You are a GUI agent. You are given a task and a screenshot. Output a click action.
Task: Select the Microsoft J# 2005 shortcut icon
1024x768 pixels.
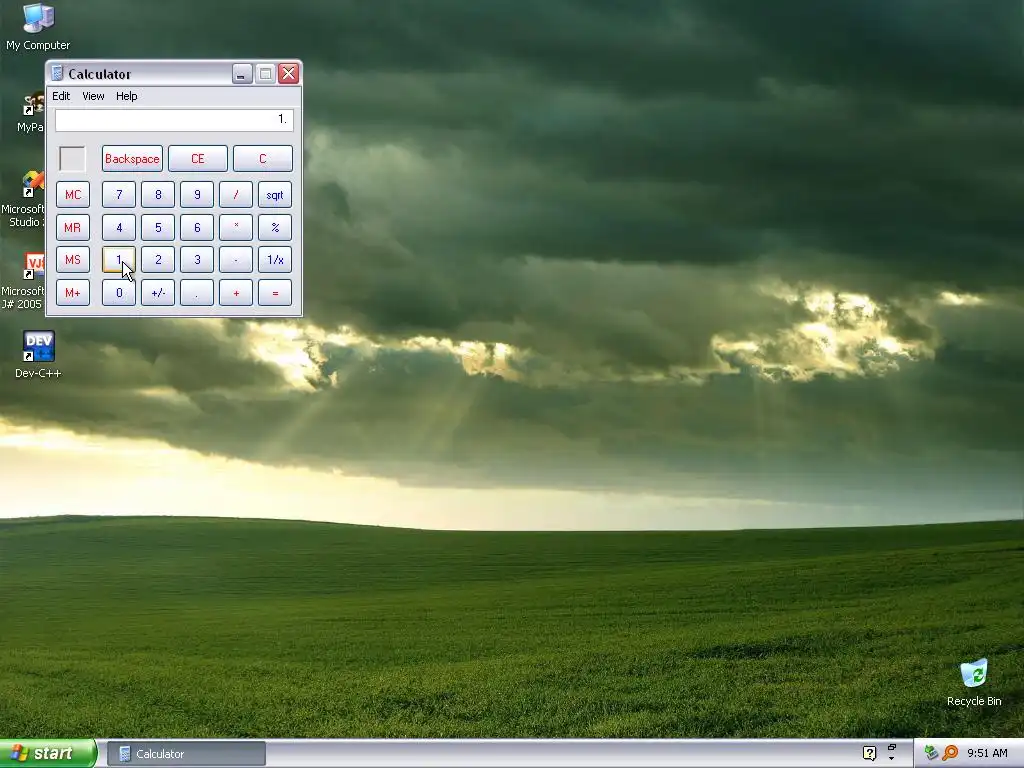coord(33,266)
